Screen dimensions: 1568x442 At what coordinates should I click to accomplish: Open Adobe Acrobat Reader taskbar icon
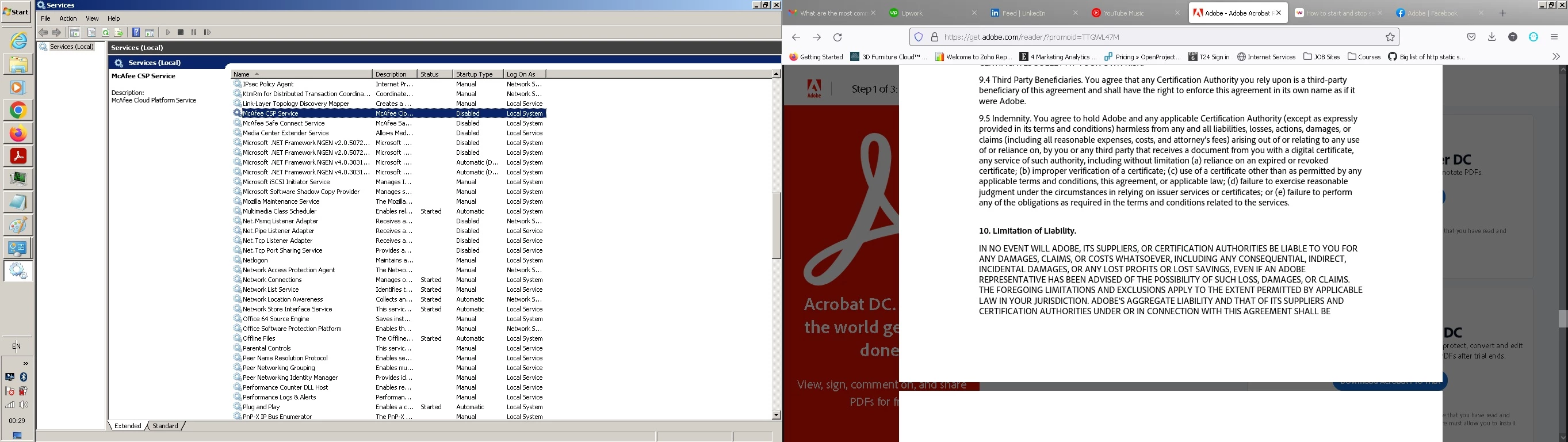[x=18, y=157]
